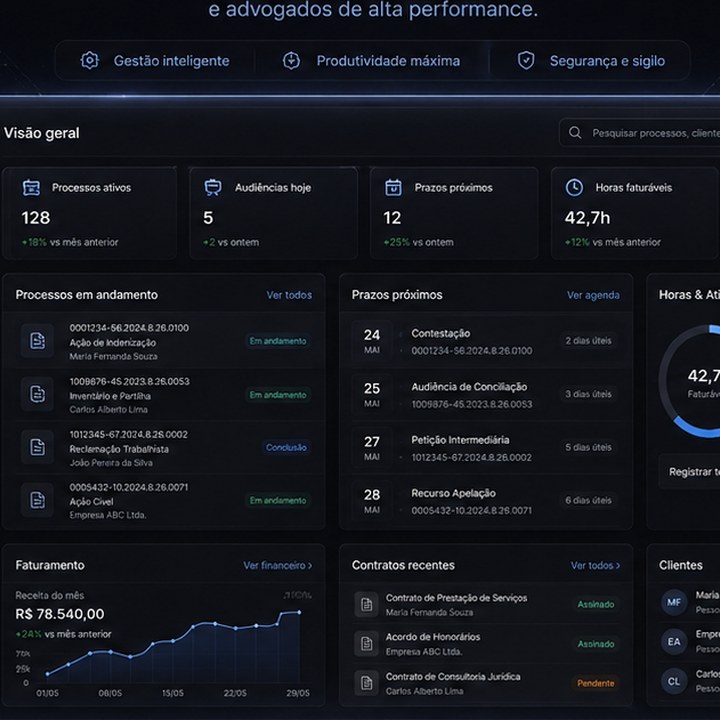The width and height of the screenshot is (720, 720).
Task: Click the Clientes panel title
Action: pyautogui.click(x=681, y=565)
